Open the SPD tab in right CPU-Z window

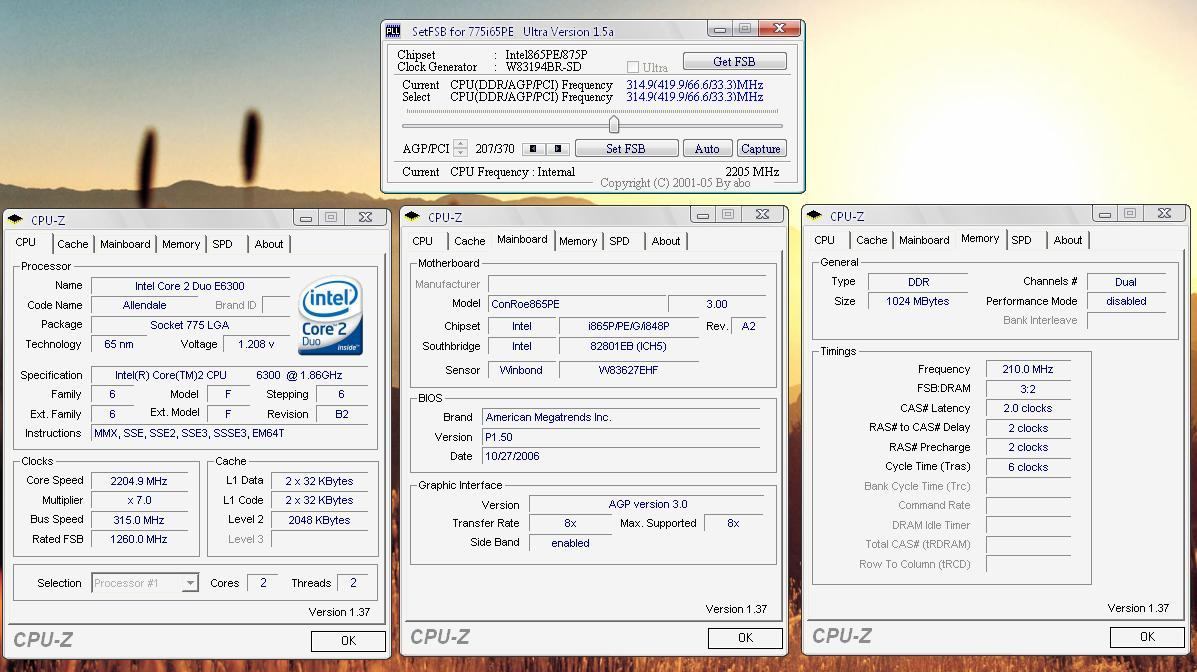tap(1021, 241)
